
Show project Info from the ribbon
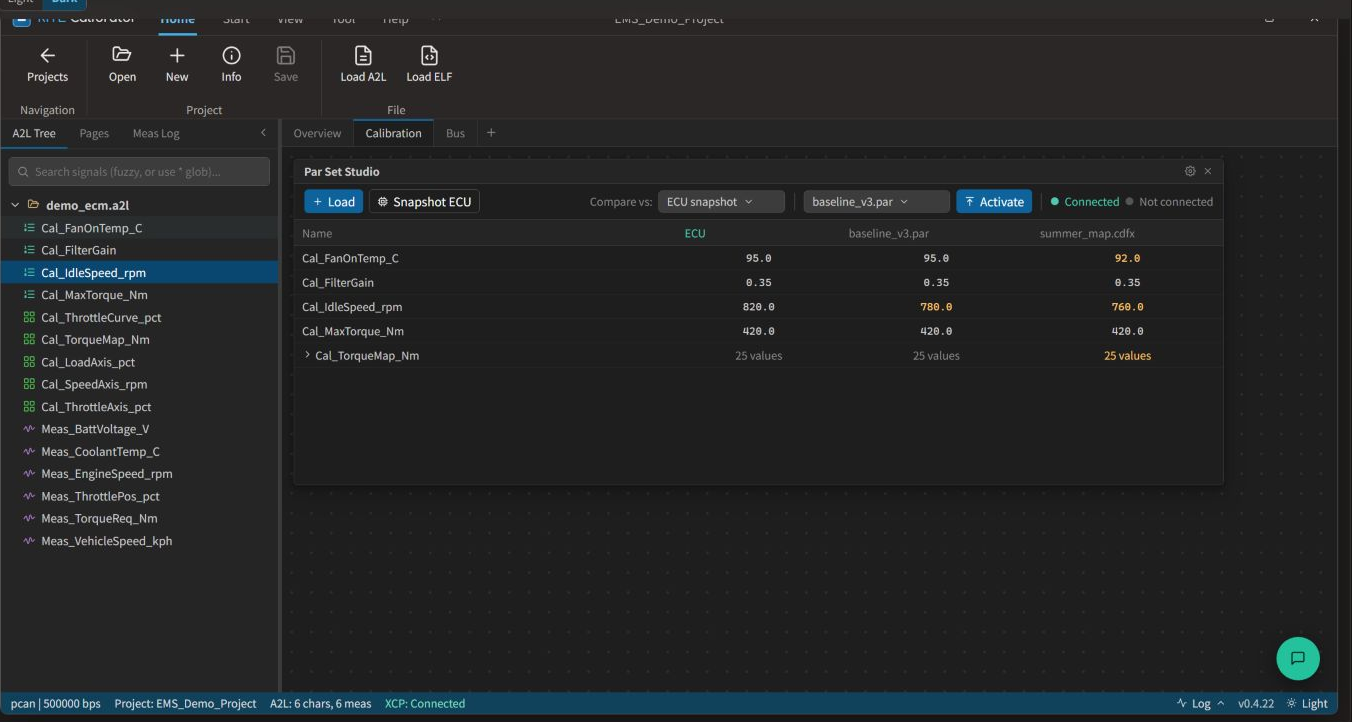click(231, 65)
